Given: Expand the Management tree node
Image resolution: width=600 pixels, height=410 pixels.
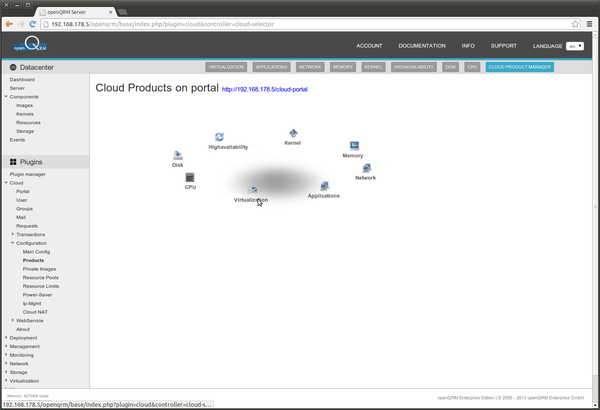Looking at the screenshot, I should (x=6, y=346).
